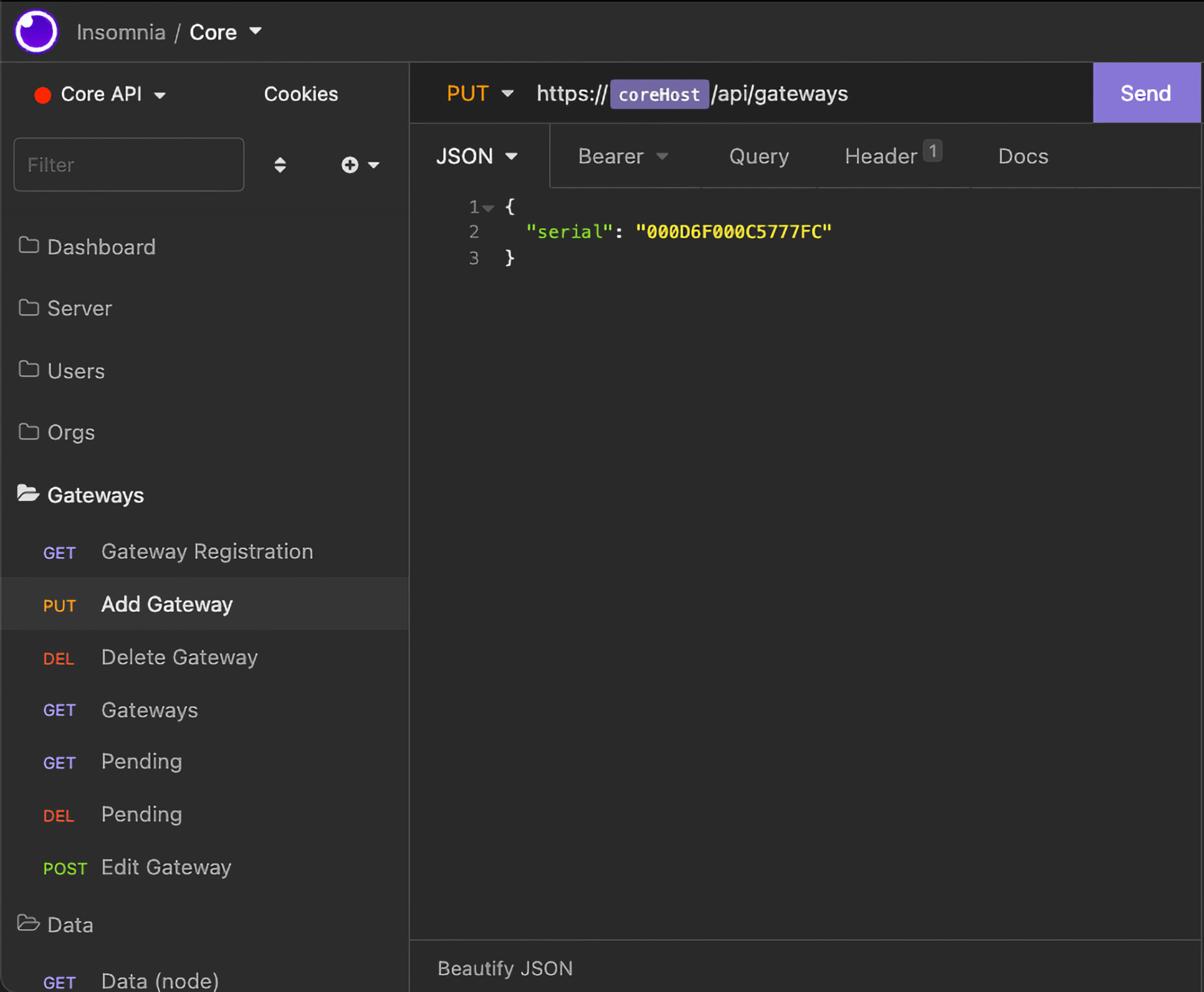The width and height of the screenshot is (1204, 992).
Task: Click the plus create-request icon
Action: tap(350, 165)
